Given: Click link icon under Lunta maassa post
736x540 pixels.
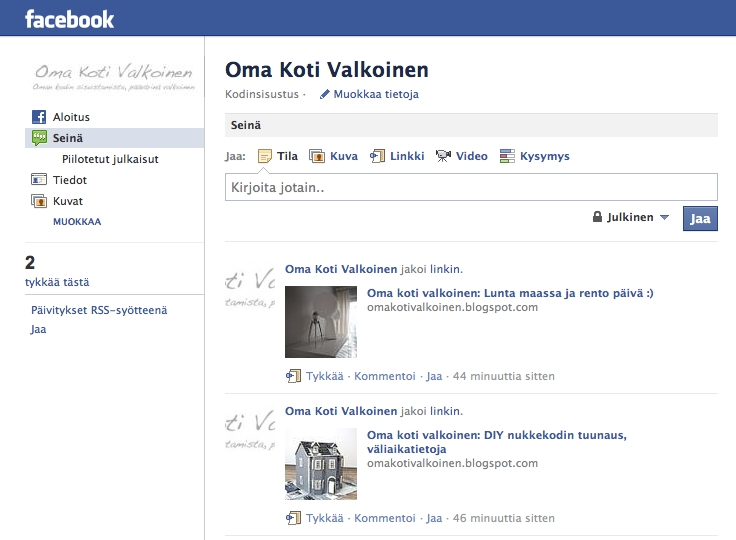Looking at the screenshot, I should click(293, 376).
